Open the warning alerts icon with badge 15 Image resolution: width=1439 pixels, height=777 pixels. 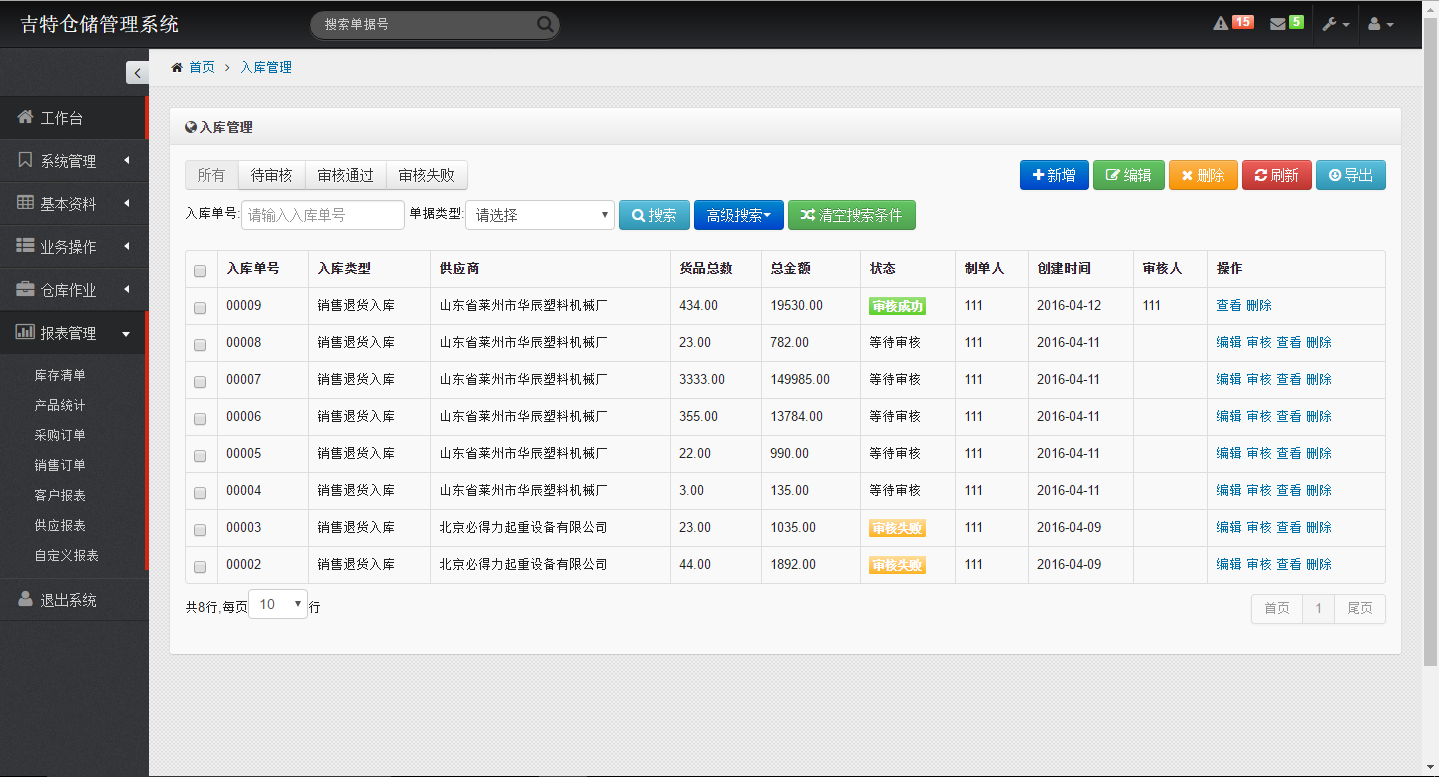[x=1221, y=24]
